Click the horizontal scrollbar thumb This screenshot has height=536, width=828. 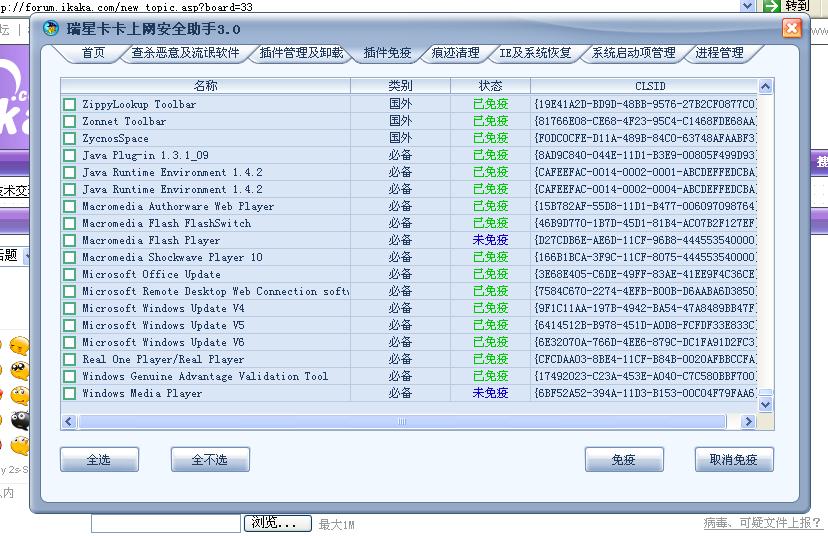[402, 421]
